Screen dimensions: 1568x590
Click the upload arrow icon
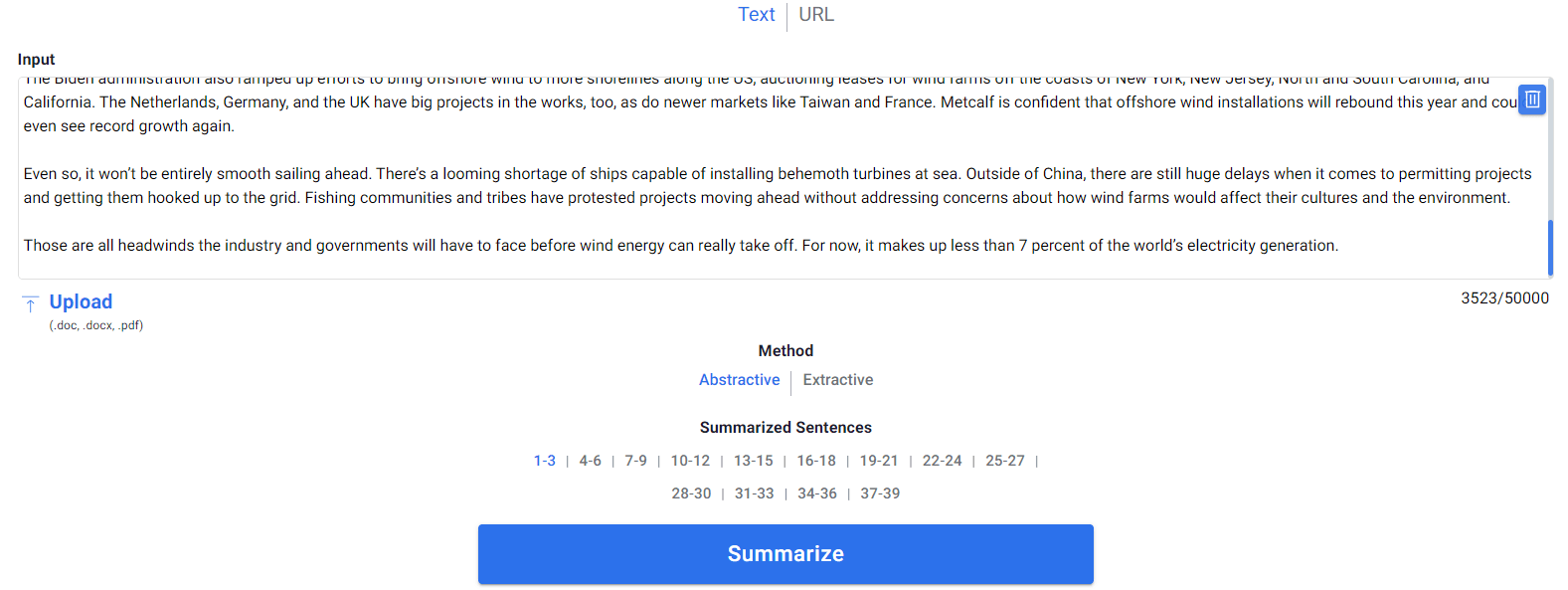tap(31, 303)
